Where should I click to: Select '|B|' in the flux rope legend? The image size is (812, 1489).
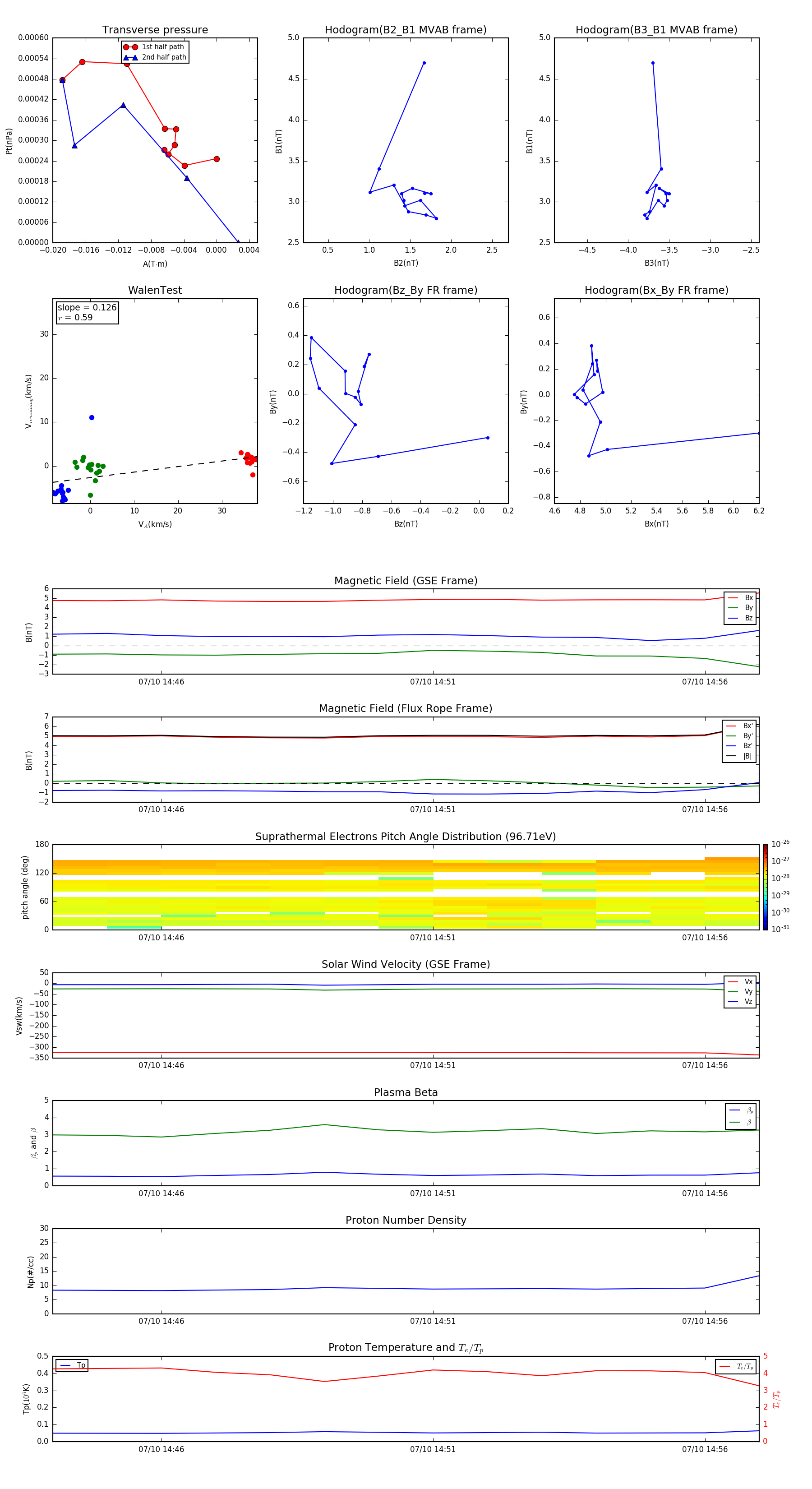point(740,756)
